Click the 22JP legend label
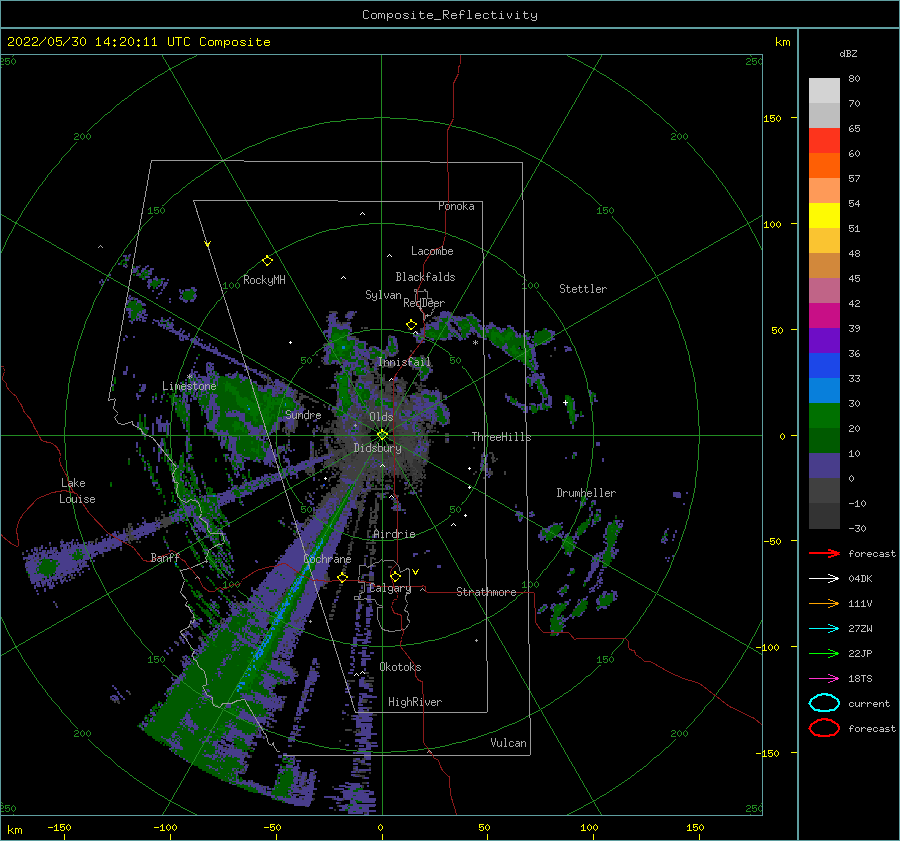The height and width of the screenshot is (841, 900). point(860,653)
